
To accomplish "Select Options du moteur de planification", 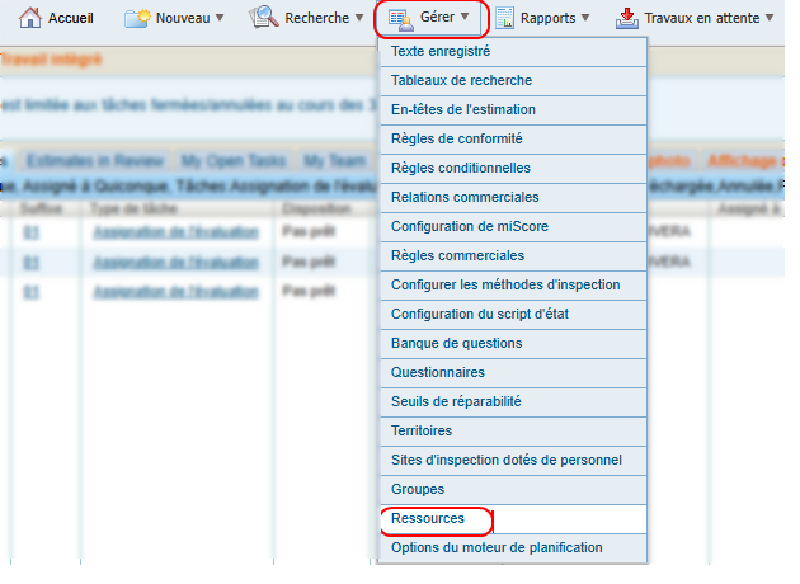I will click(x=496, y=548).
